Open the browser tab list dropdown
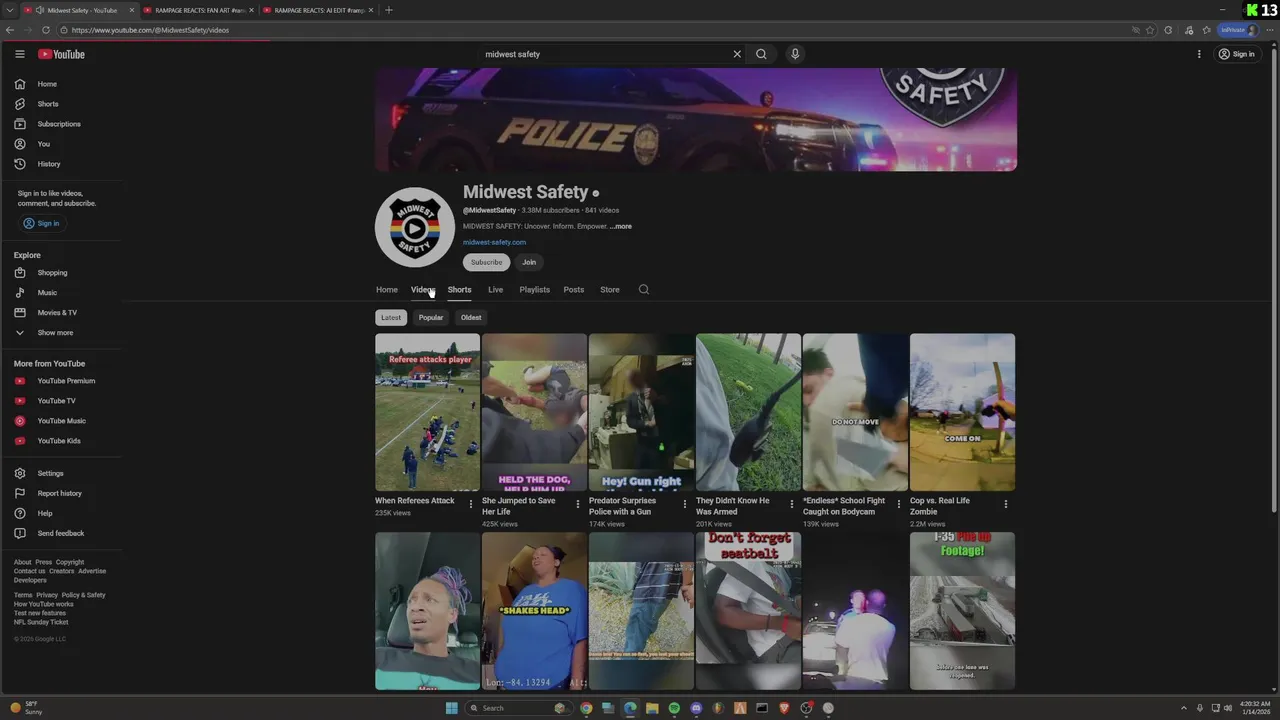 [10, 10]
